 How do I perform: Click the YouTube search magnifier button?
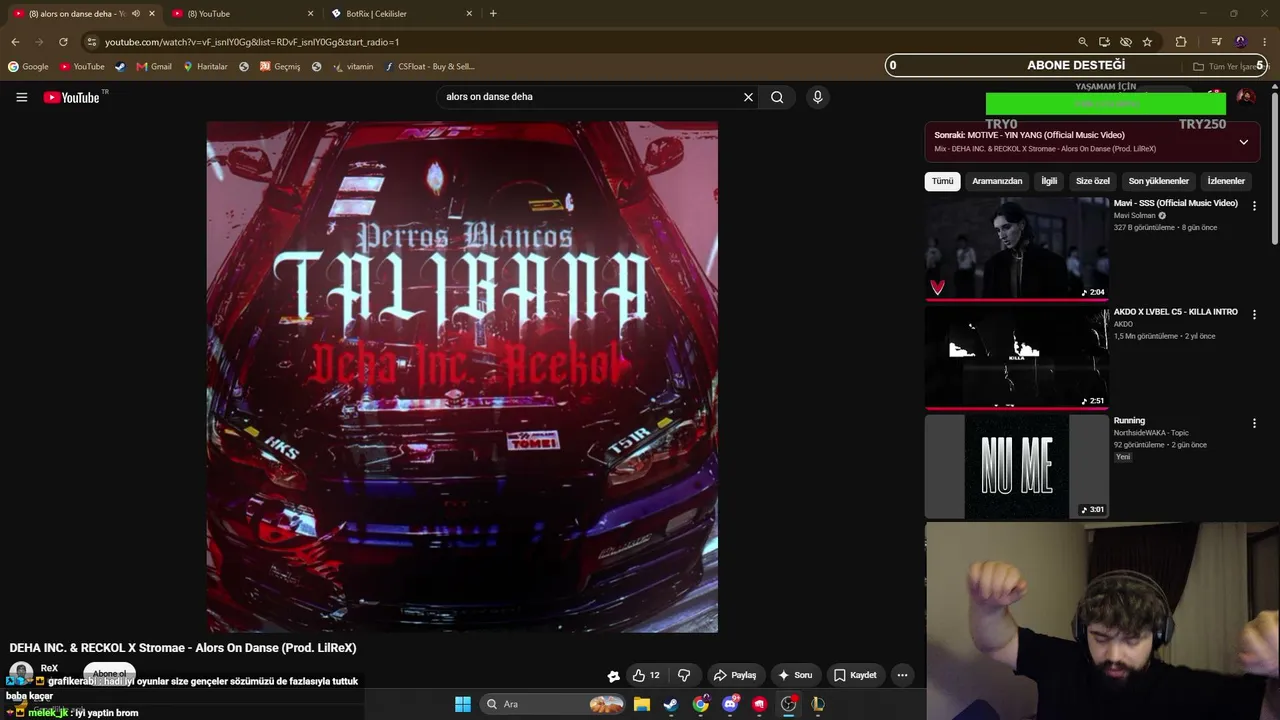click(x=777, y=97)
